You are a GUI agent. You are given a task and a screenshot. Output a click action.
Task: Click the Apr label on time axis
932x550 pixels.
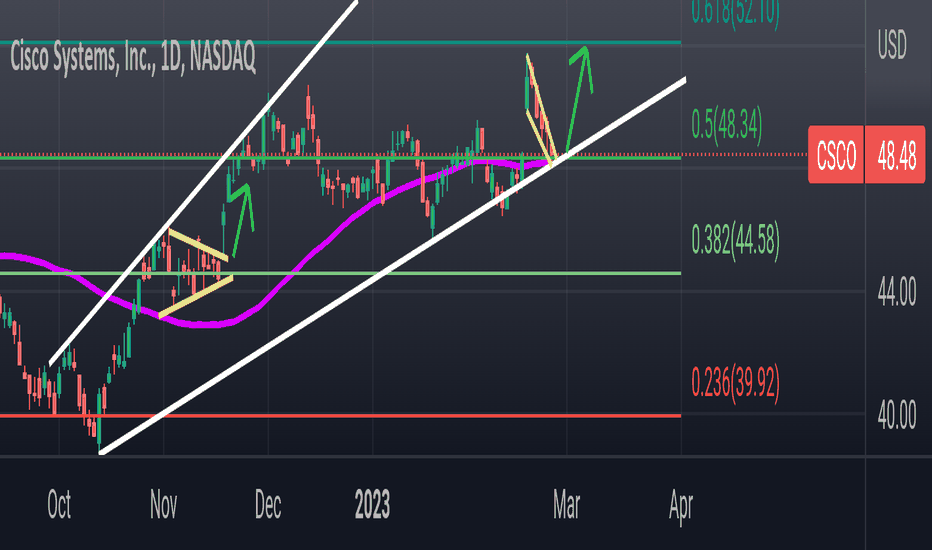(x=681, y=506)
